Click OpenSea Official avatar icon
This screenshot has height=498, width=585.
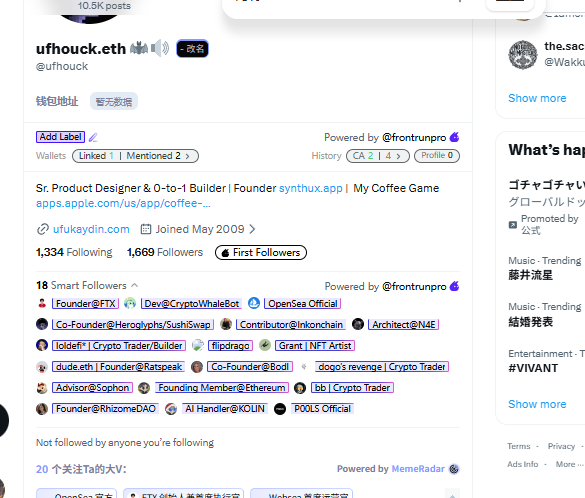pyautogui.click(x=254, y=303)
